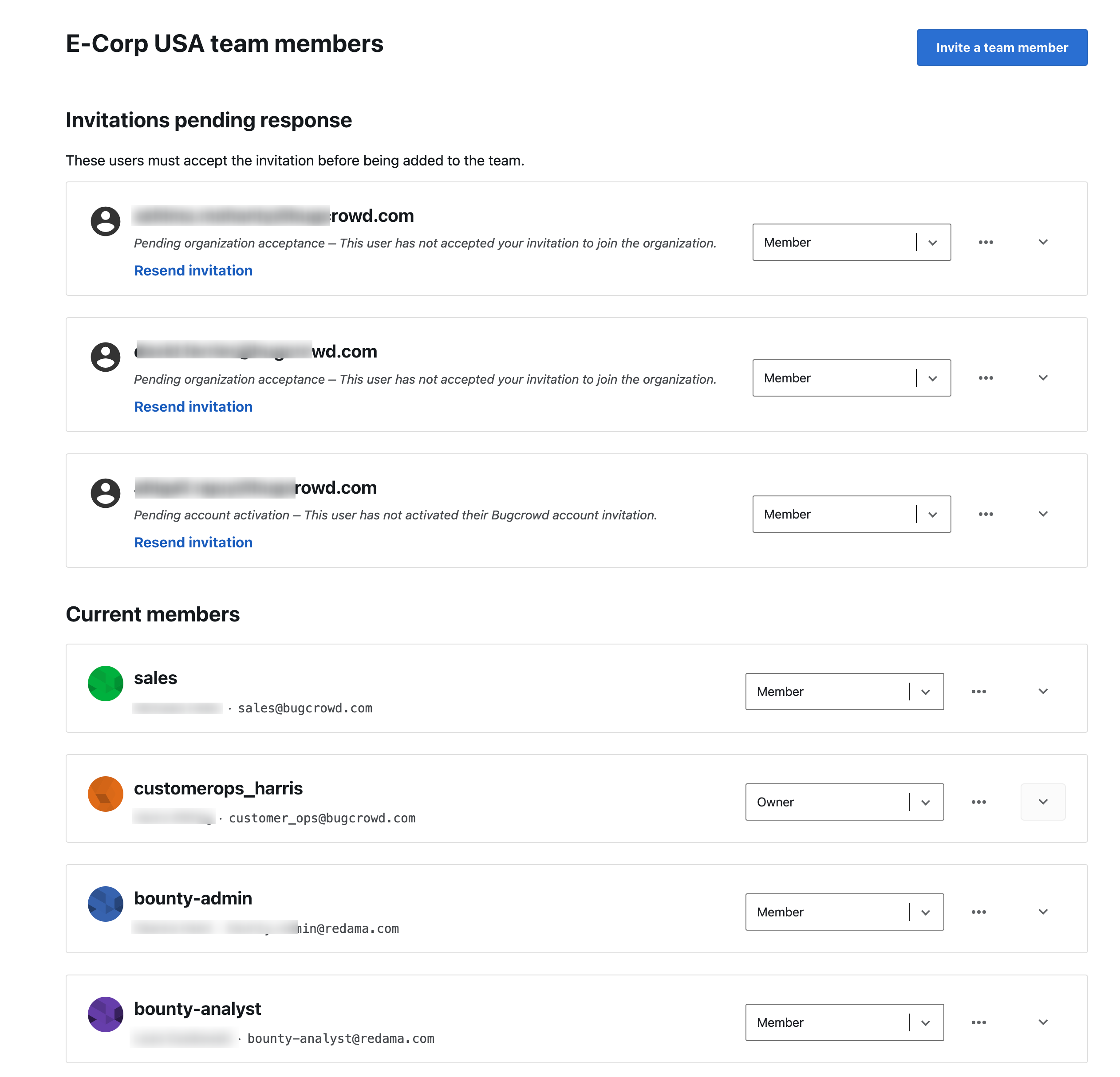Image resolution: width=1120 pixels, height=1077 pixels.
Task: Click the 'Invite a team member' button
Action: tap(1001, 46)
